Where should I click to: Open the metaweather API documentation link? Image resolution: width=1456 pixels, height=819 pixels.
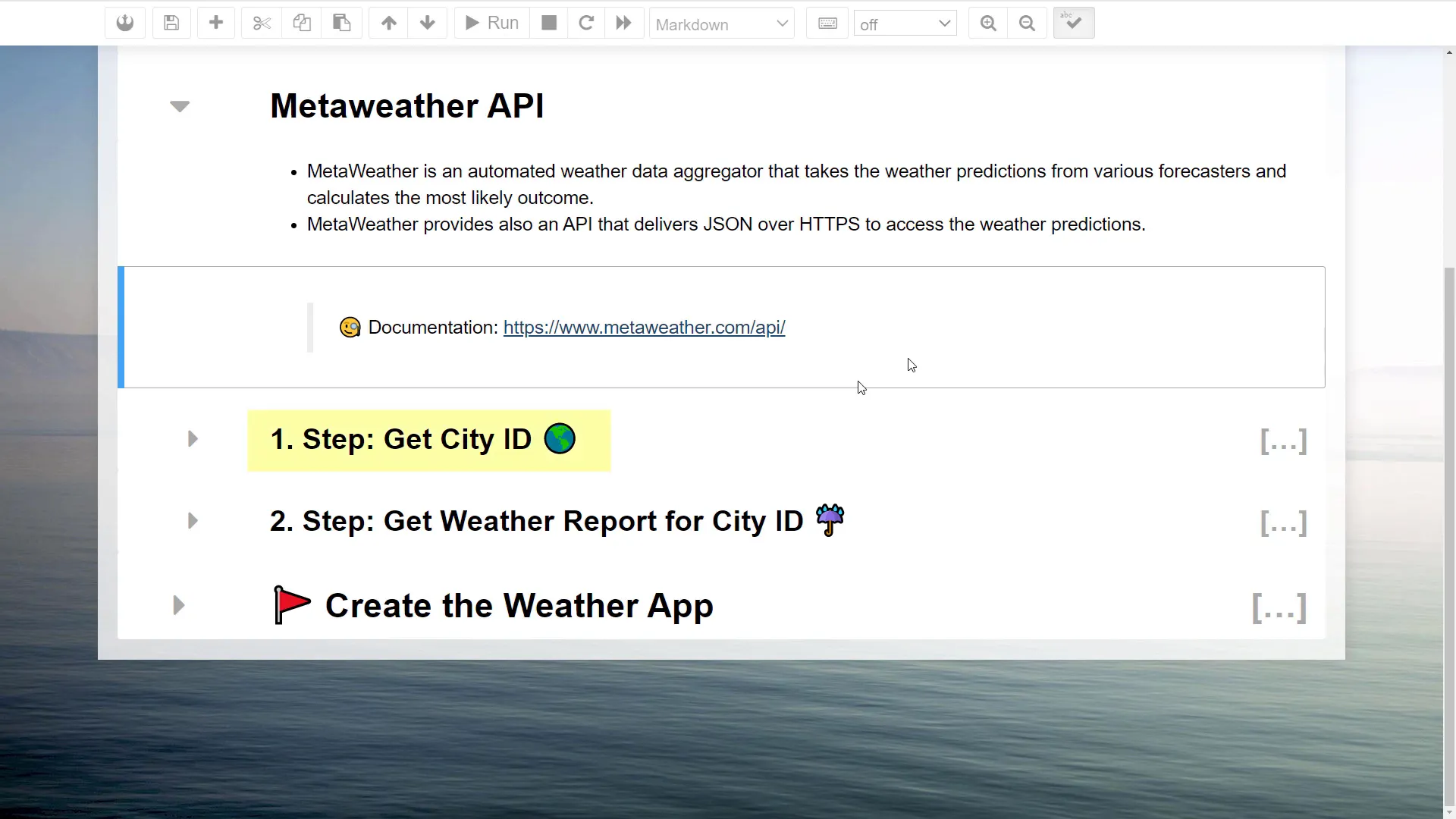coord(644,327)
